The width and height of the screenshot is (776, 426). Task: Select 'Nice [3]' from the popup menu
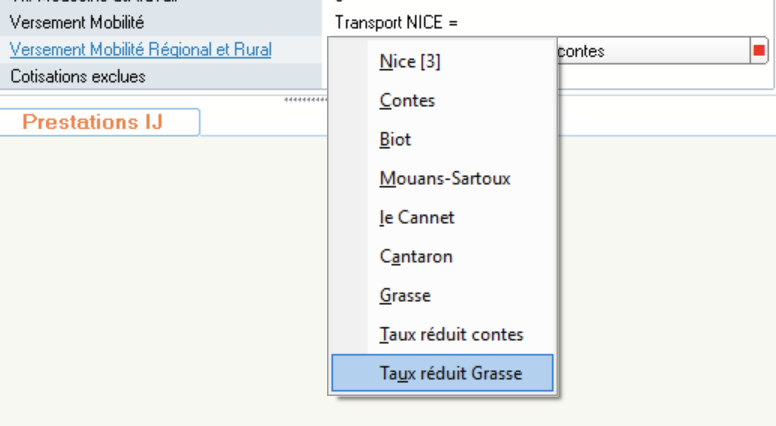tap(410, 62)
